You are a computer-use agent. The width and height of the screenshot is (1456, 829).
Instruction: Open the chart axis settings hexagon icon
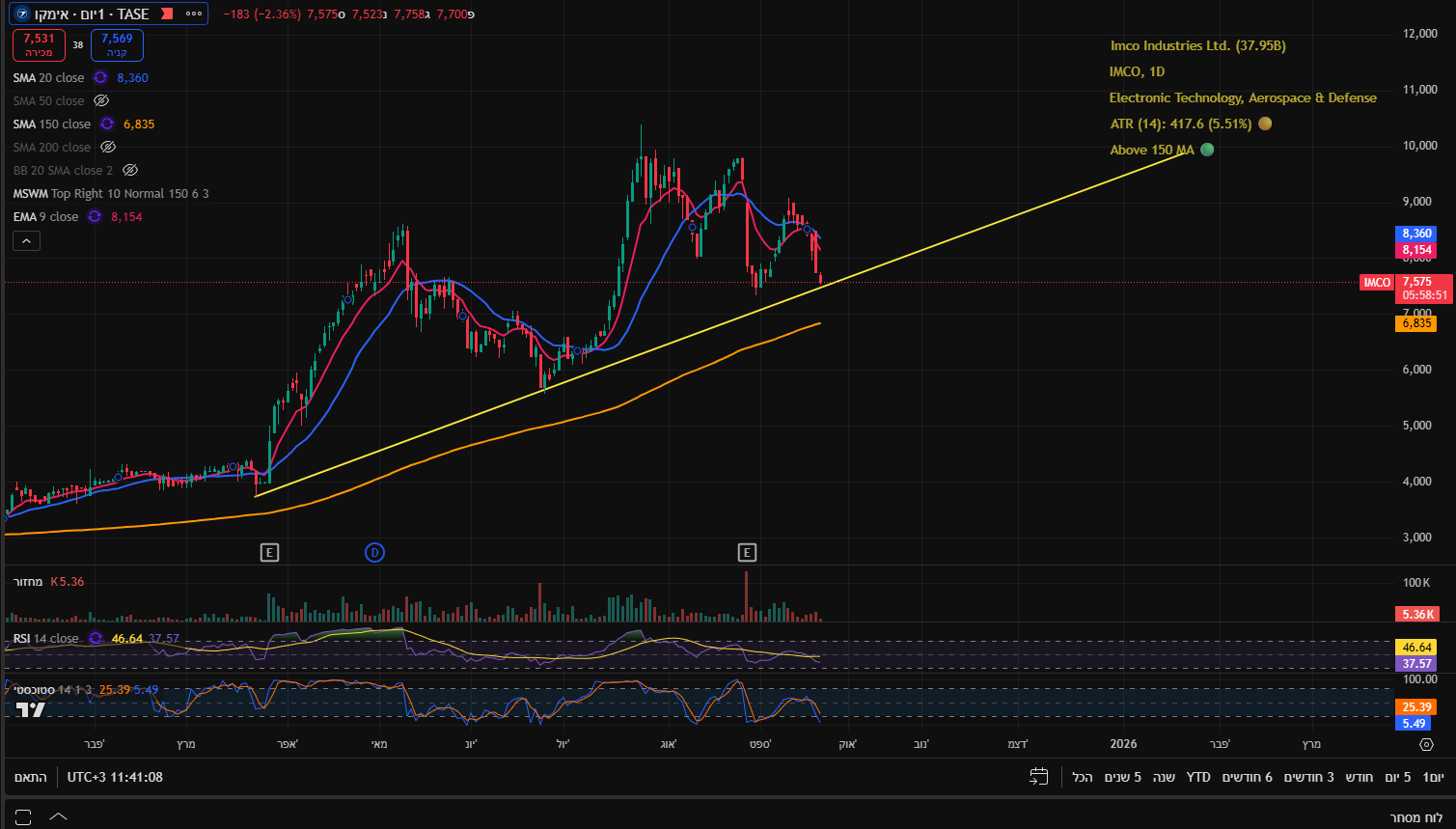coord(1426,744)
